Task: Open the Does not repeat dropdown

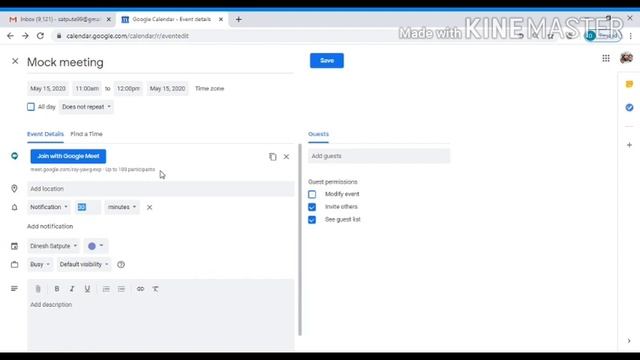Action: coord(86,107)
